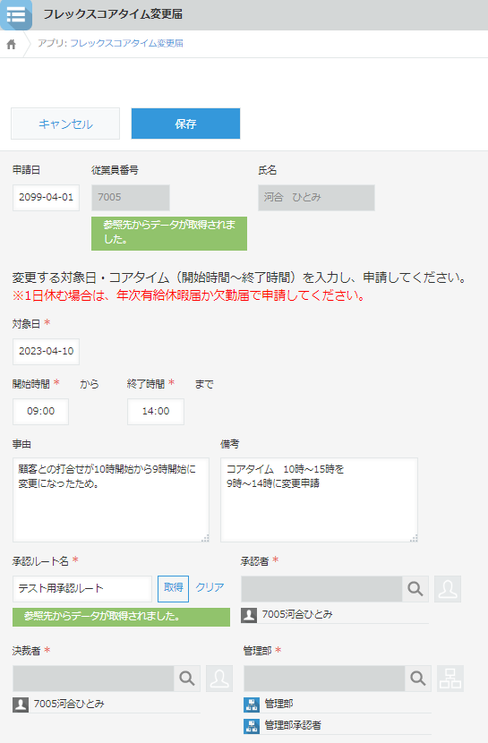488x743 pixels.
Task: Open the hamburger menu icon
Action: [x=16, y=15]
